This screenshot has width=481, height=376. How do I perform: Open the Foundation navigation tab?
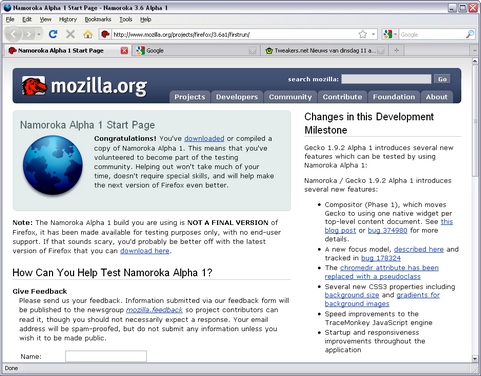[394, 97]
